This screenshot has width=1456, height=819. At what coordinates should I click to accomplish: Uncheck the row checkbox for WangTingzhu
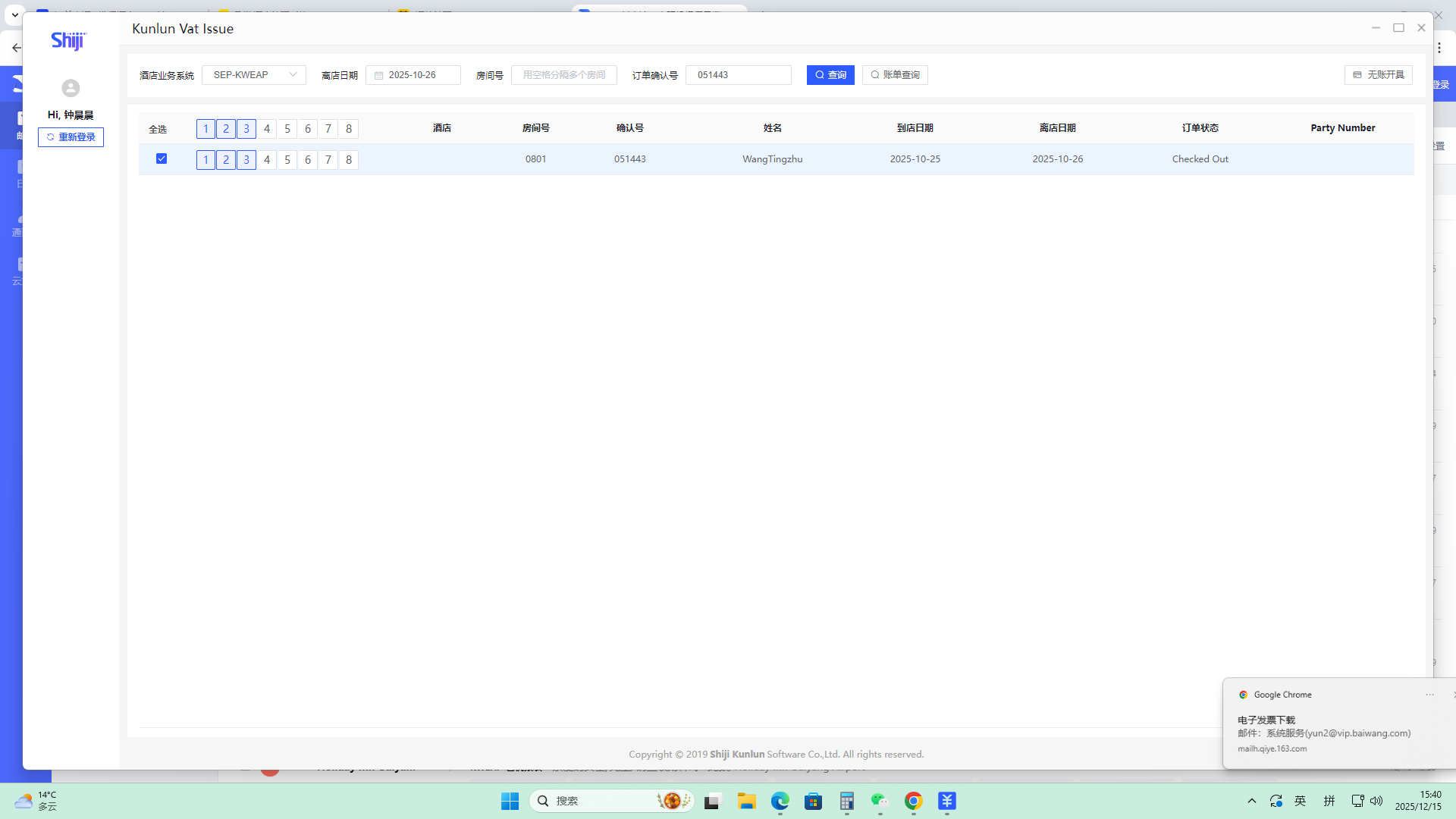[x=162, y=158]
